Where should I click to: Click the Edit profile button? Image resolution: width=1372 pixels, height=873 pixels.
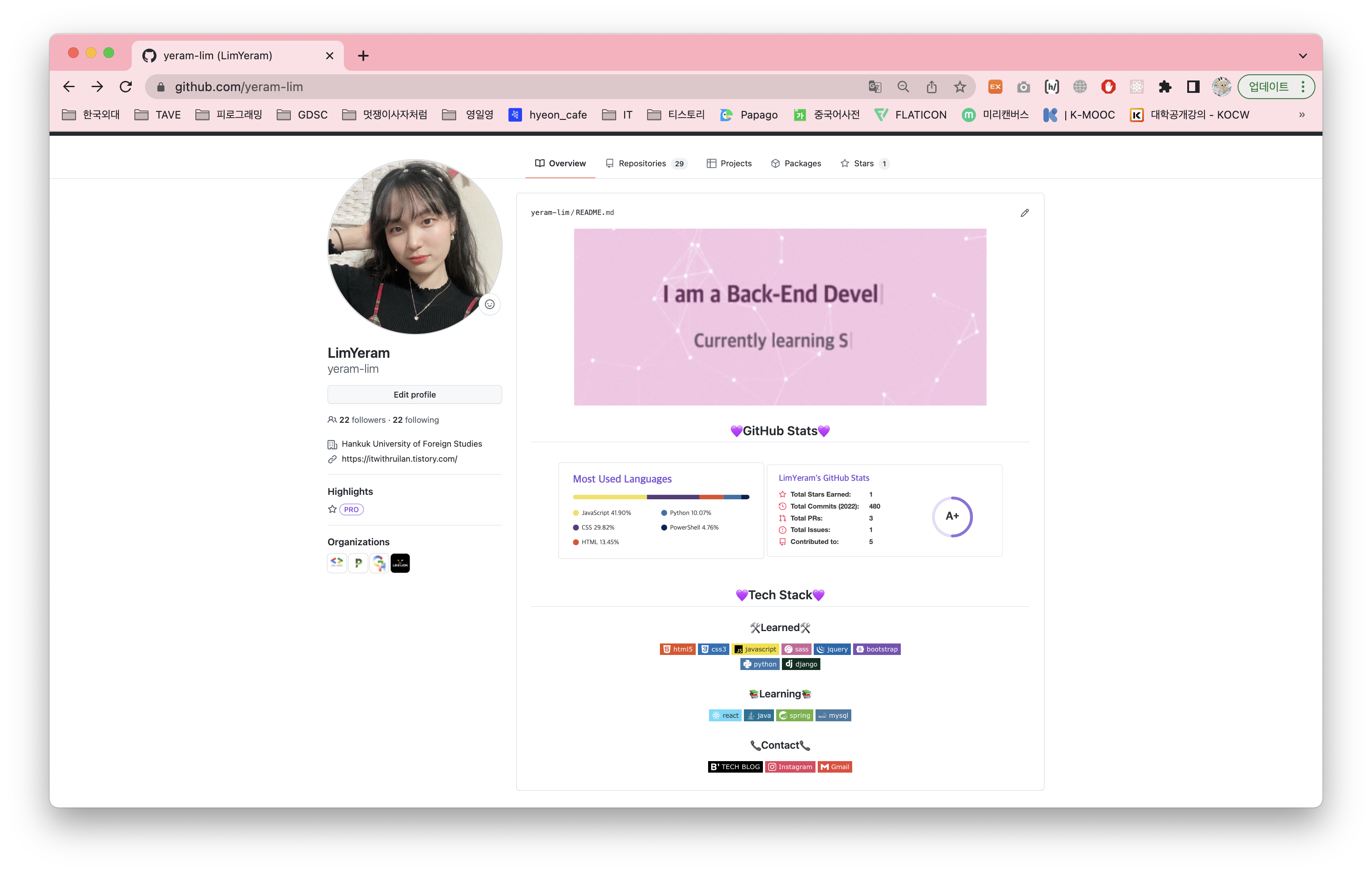tap(414, 394)
